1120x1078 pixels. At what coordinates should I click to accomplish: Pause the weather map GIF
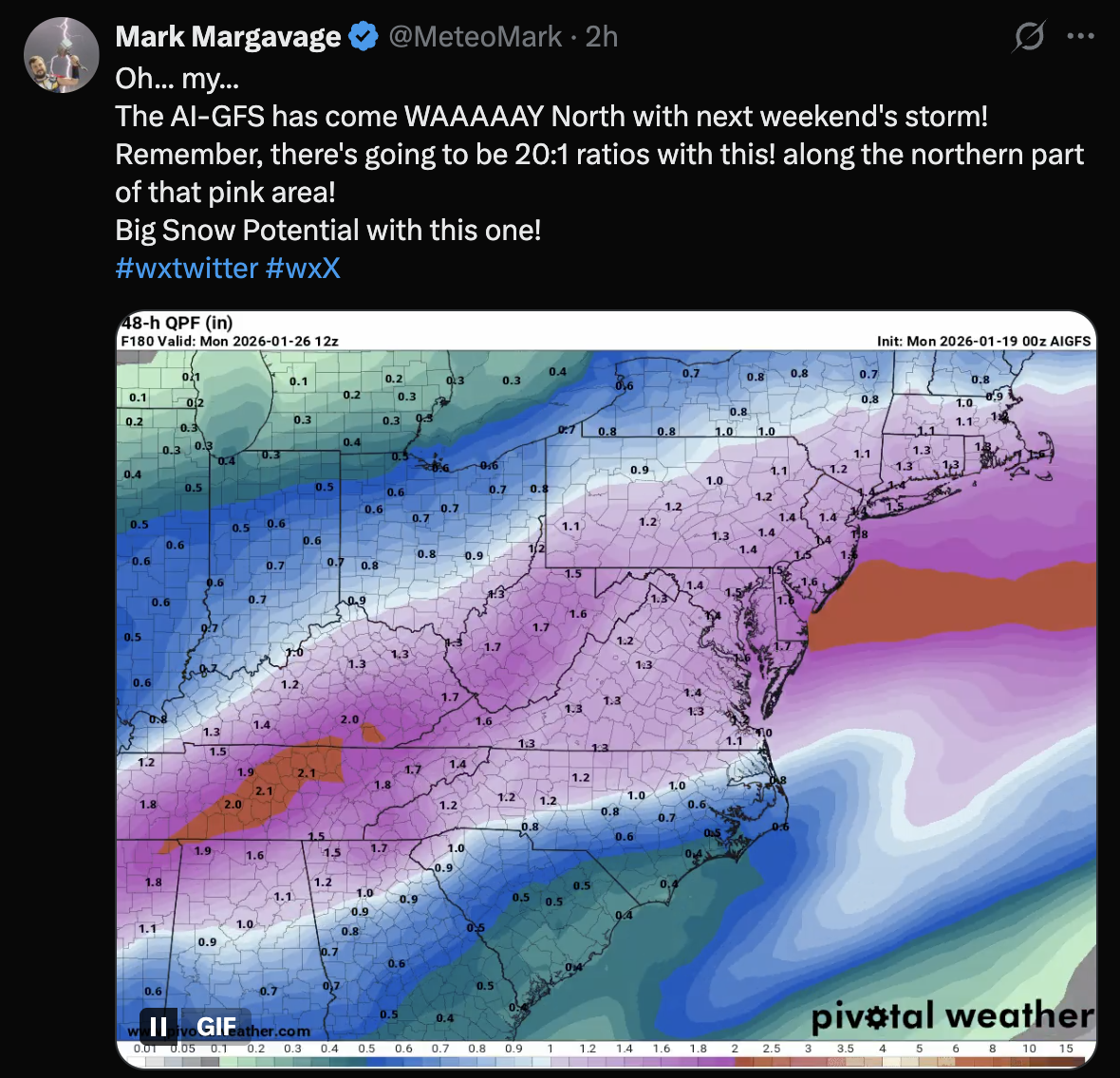159,1027
